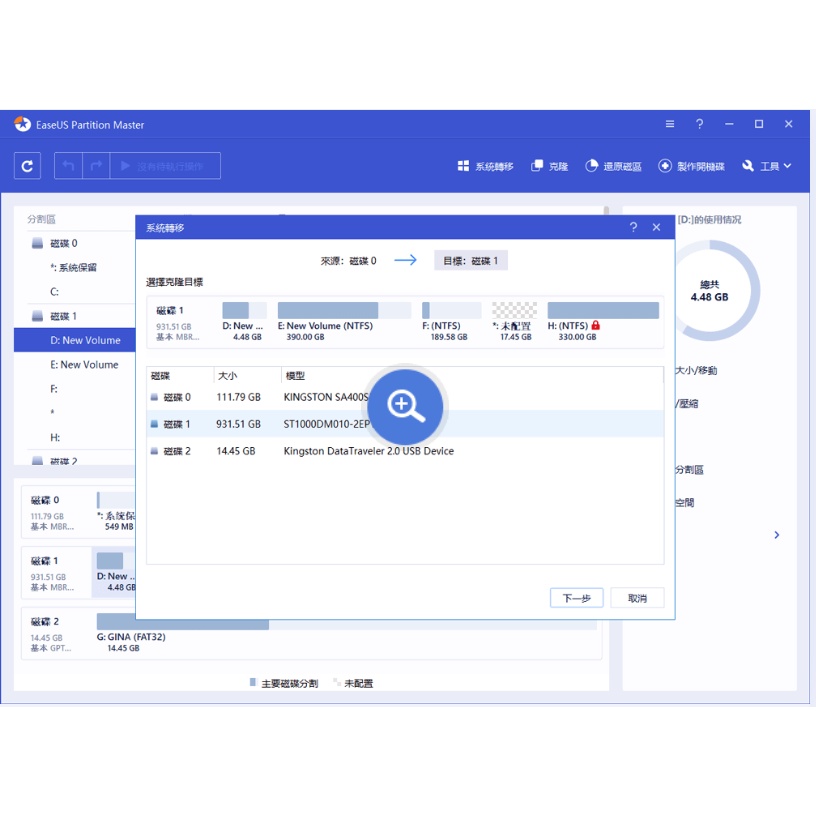Open the 系統轉移 migrate OS tool
Image resolution: width=816 pixels, height=816 pixels.
[x=485, y=166]
